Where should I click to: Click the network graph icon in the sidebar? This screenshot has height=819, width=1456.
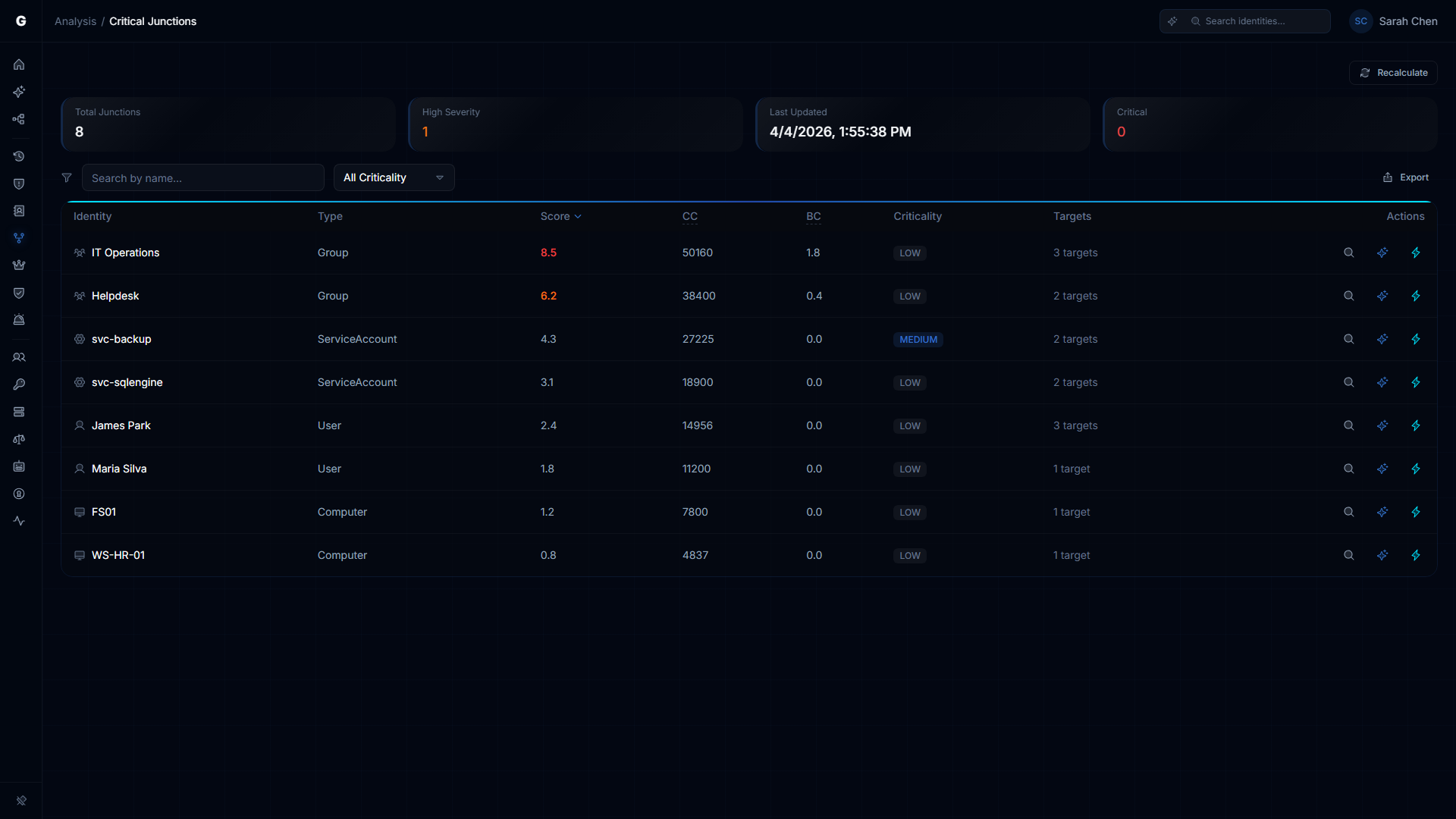pos(19,119)
